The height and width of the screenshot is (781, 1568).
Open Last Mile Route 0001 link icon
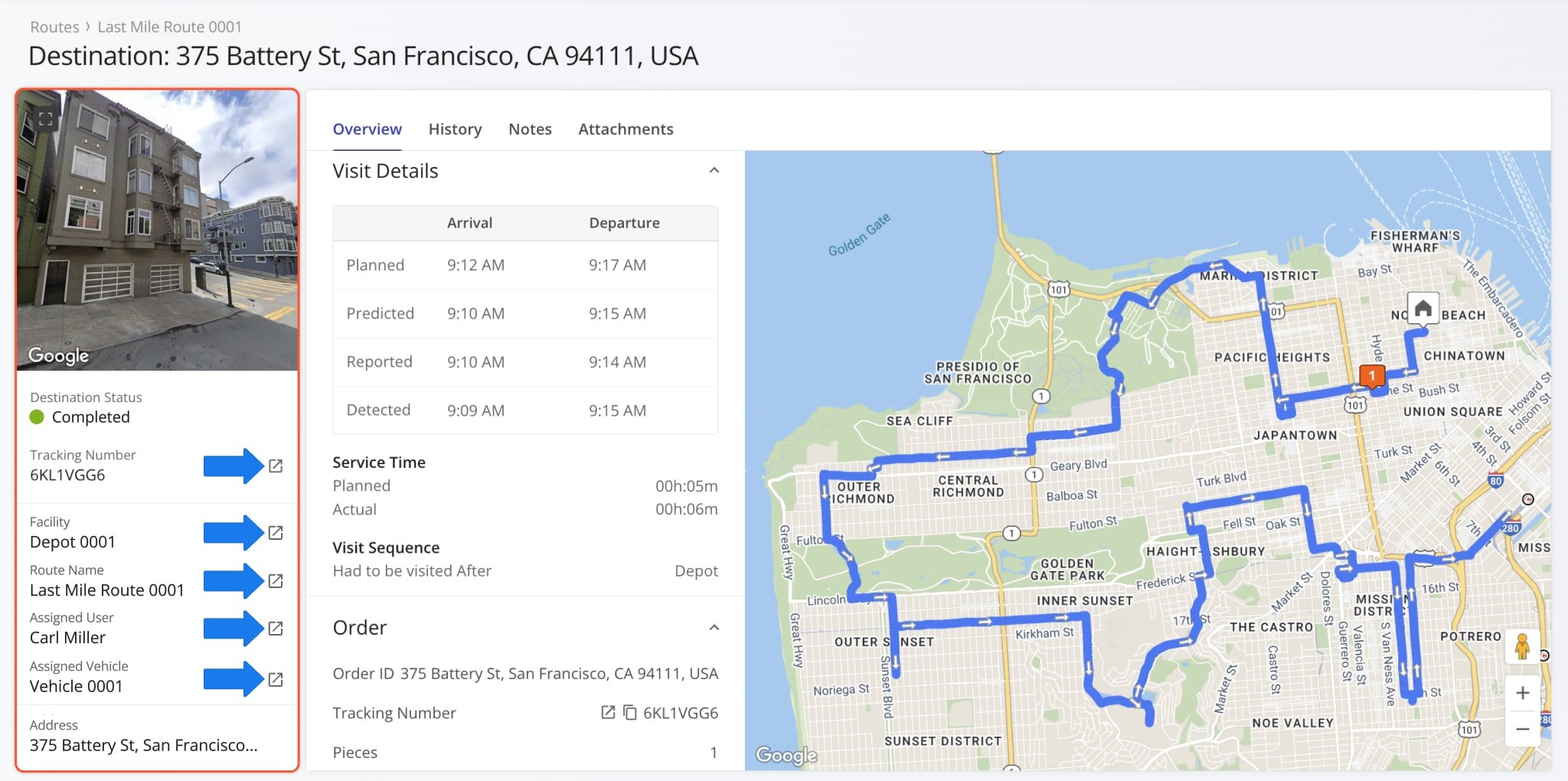click(276, 580)
